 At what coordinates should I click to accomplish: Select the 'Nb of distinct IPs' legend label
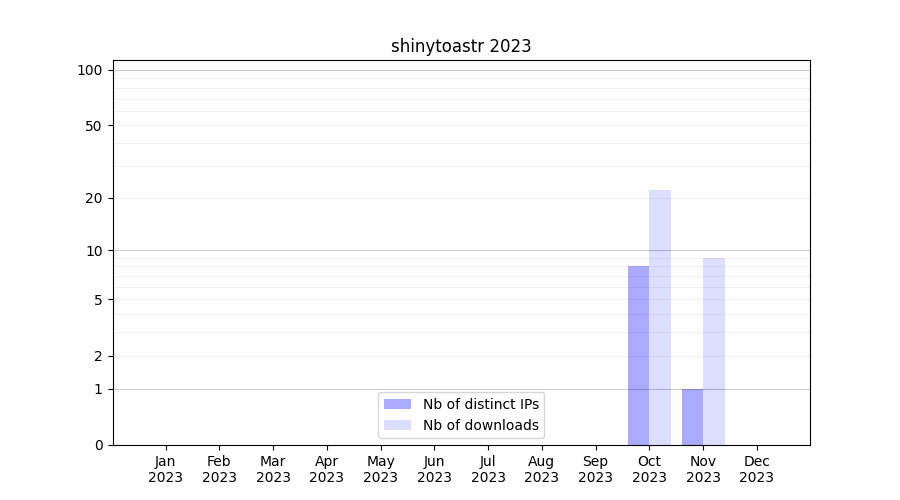click(x=480, y=404)
